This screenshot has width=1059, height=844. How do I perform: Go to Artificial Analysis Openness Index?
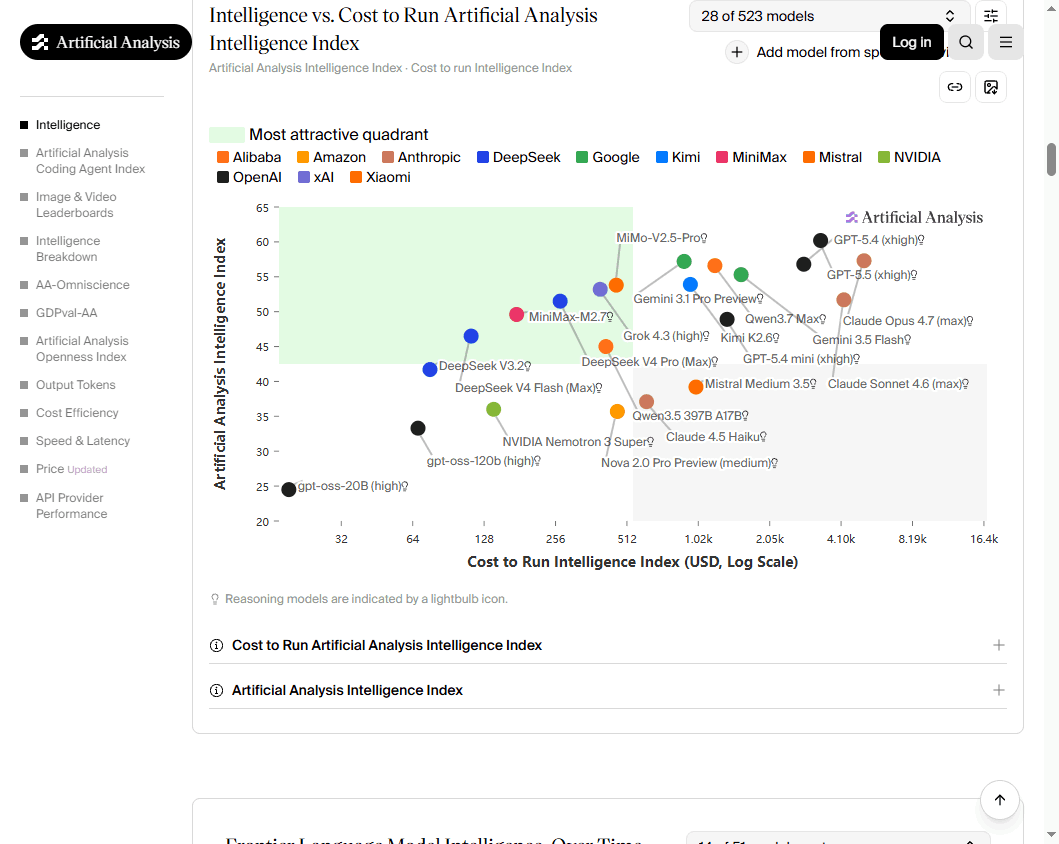(x=81, y=349)
